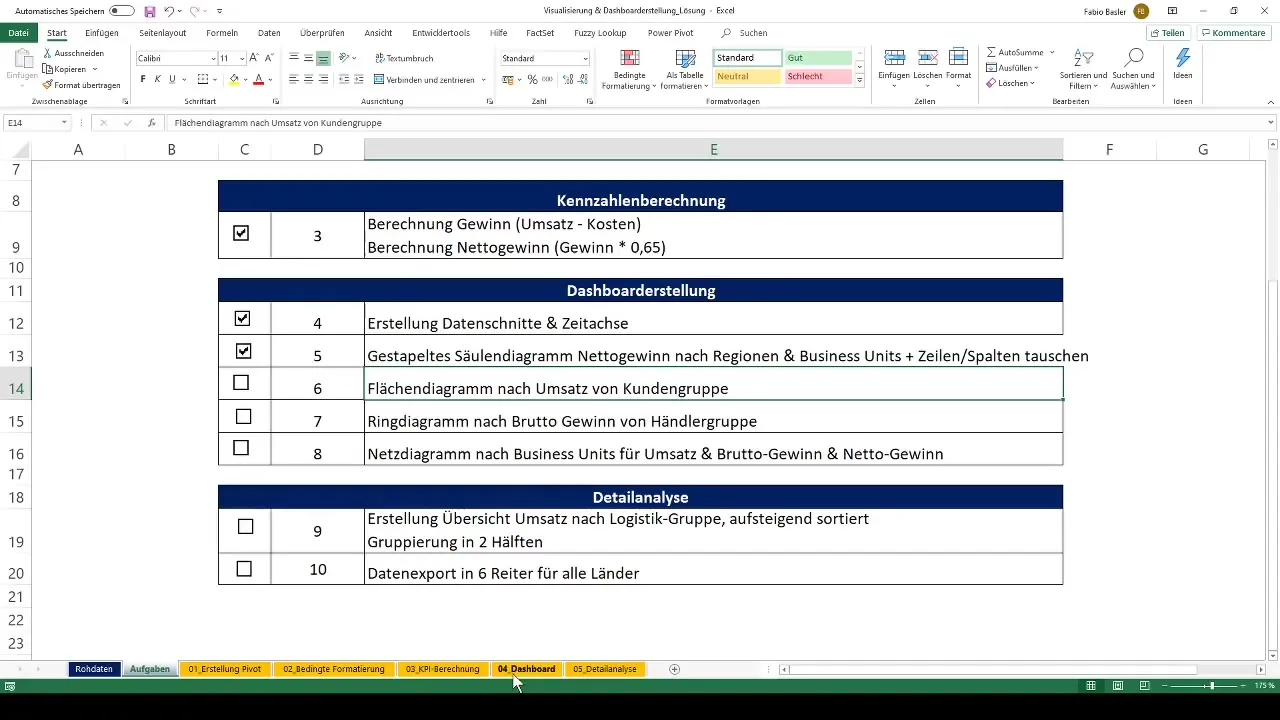Open the 04_Dashboard sheet tab
The height and width of the screenshot is (720, 1280).
pos(526,669)
